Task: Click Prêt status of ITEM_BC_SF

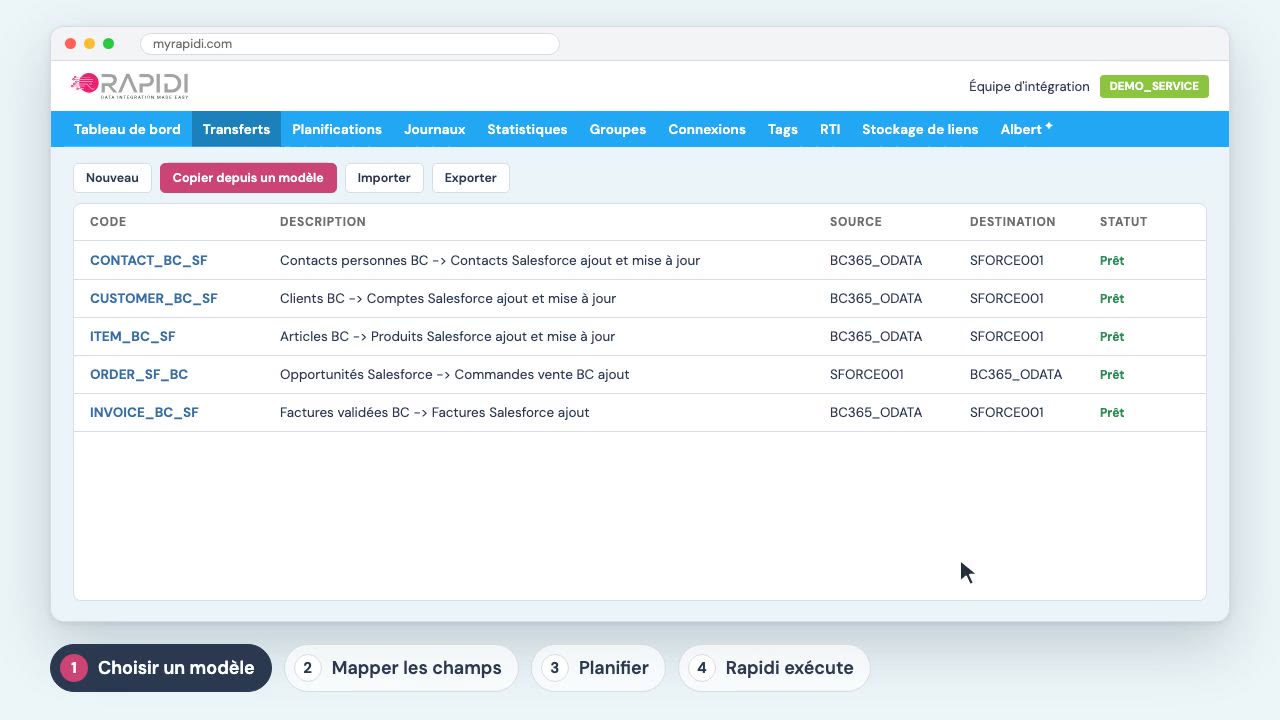Action: click(x=1112, y=336)
